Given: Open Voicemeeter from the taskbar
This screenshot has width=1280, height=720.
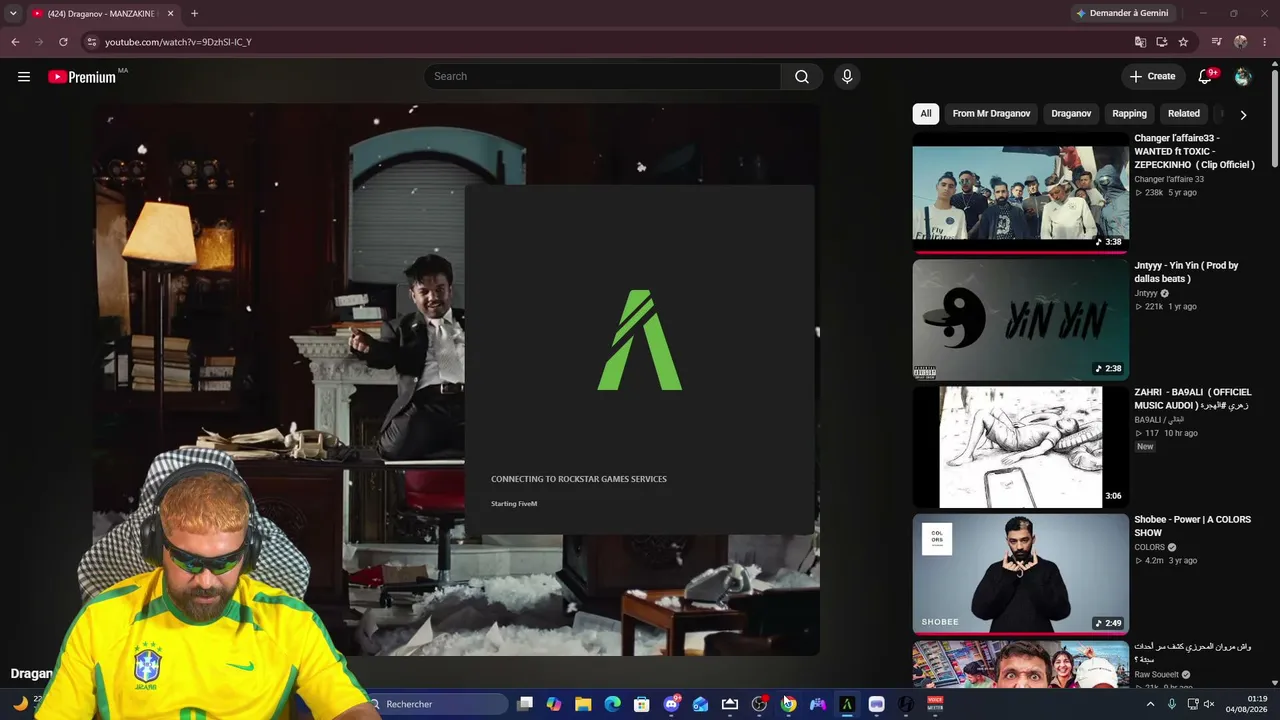Looking at the screenshot, I should pyautogui.click(x=935, y=704).
